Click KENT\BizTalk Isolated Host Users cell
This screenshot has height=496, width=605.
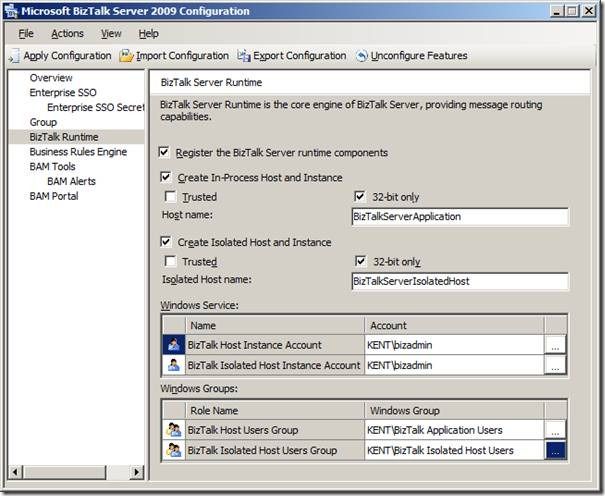[454, 450]
